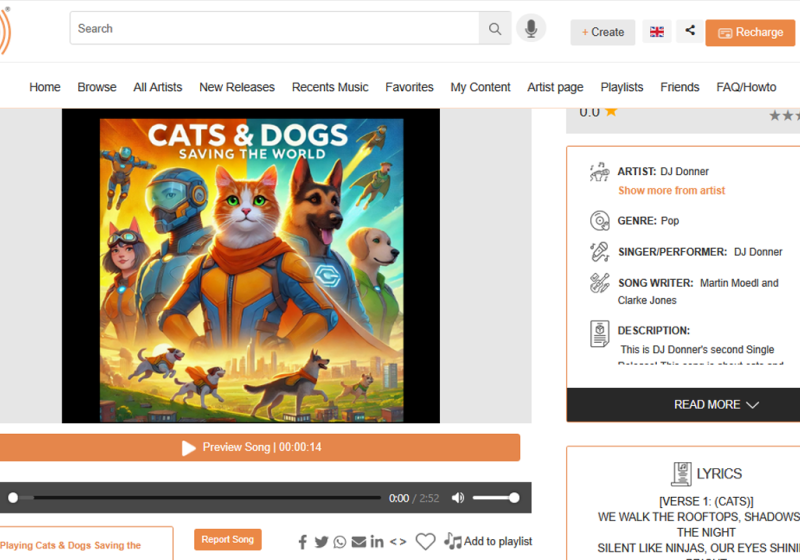Open the share icon in header
The height and width of the screenshot is (560, 800).
tap(690, 31)
